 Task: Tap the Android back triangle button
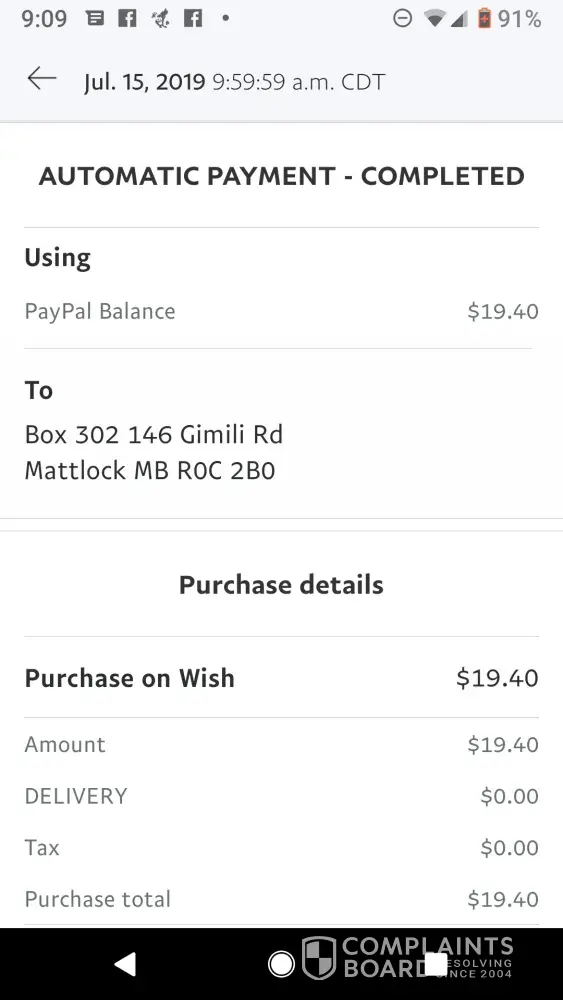(x=126, y=964)
